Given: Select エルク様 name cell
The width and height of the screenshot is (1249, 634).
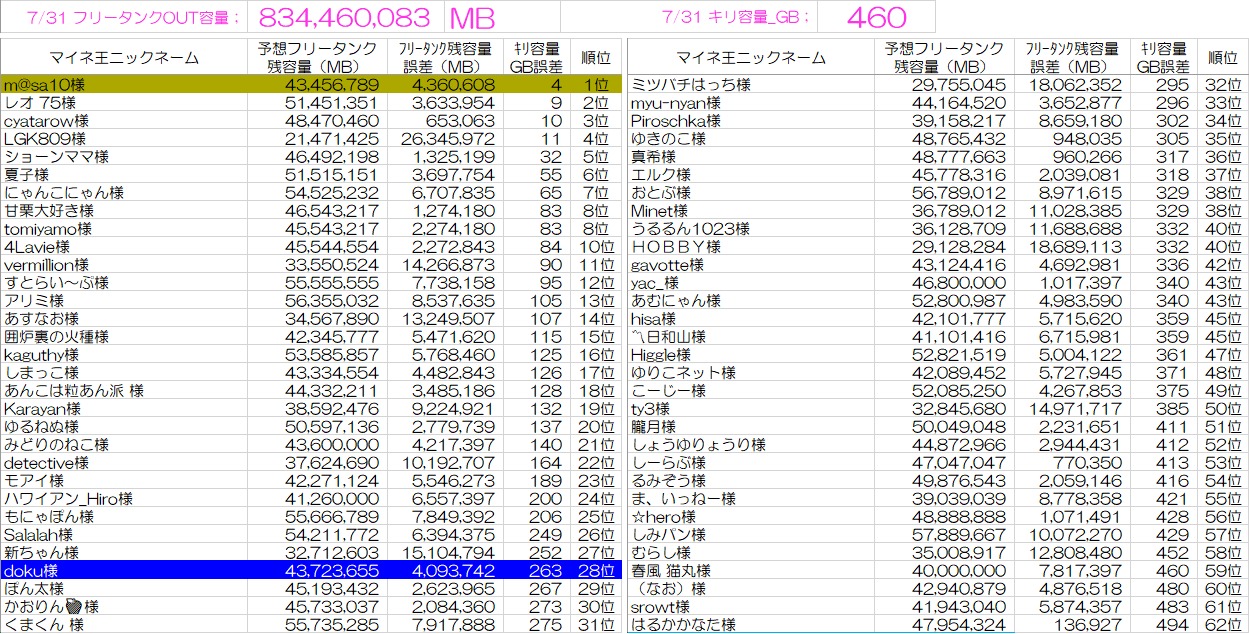Looking at the screenshot, I should [x=751, y=175].
